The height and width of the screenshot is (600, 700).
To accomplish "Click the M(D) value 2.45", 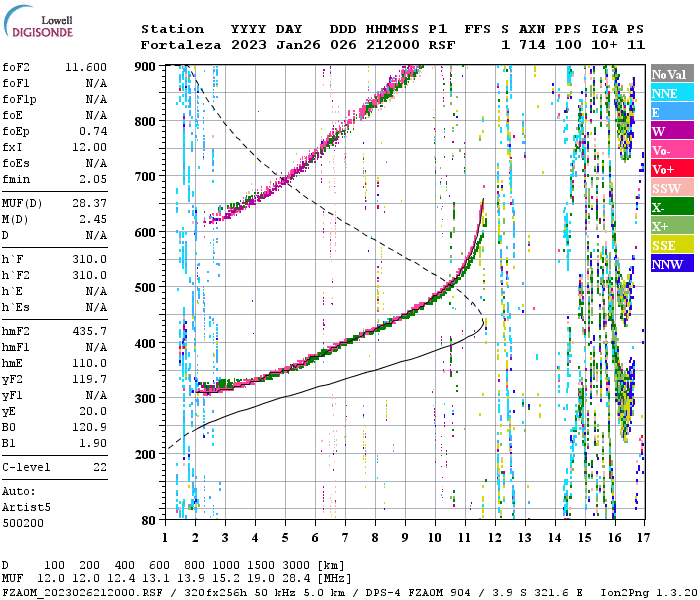I will coord(93,220).
